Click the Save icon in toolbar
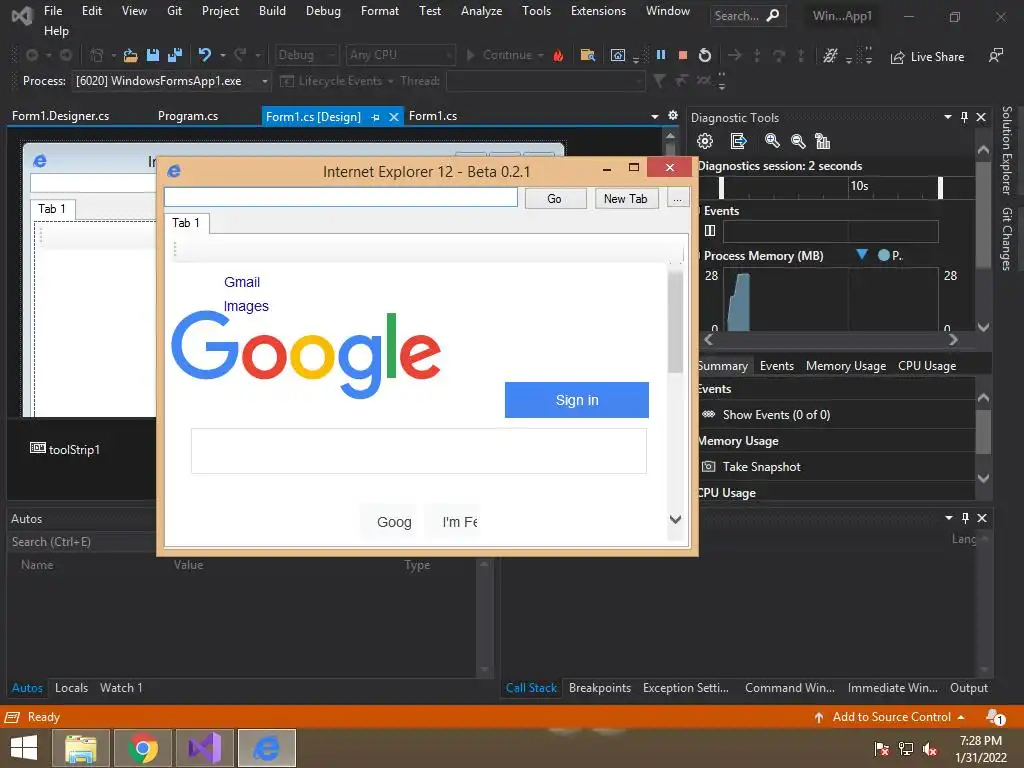1024x768 pixels. point(153,56)
